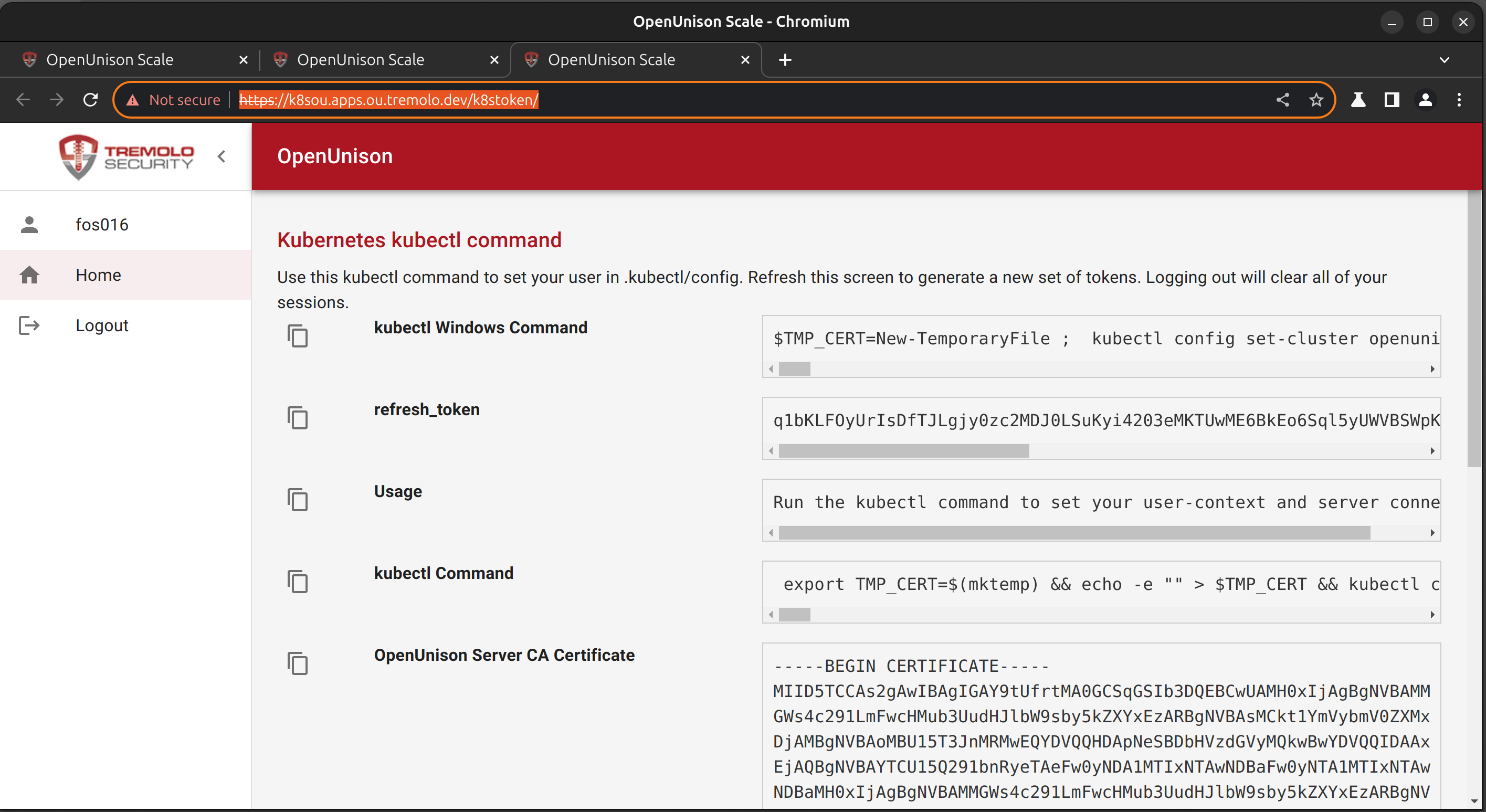1486x812 pixels.
Task: Open Chromium three-dot menu
Action: tap(1459, 100)
